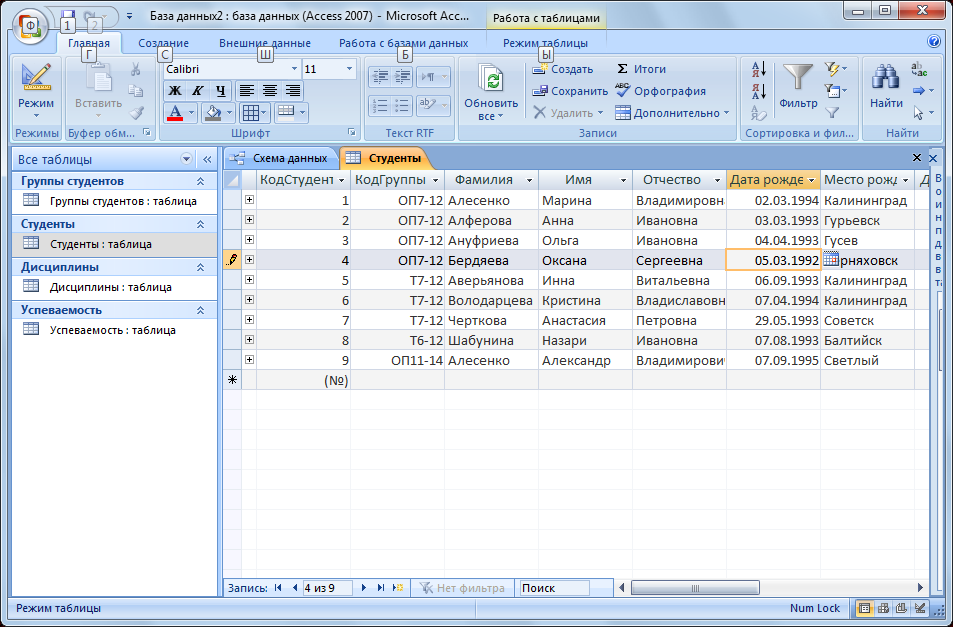Click the Cut scissors icon

click(136, 69)
